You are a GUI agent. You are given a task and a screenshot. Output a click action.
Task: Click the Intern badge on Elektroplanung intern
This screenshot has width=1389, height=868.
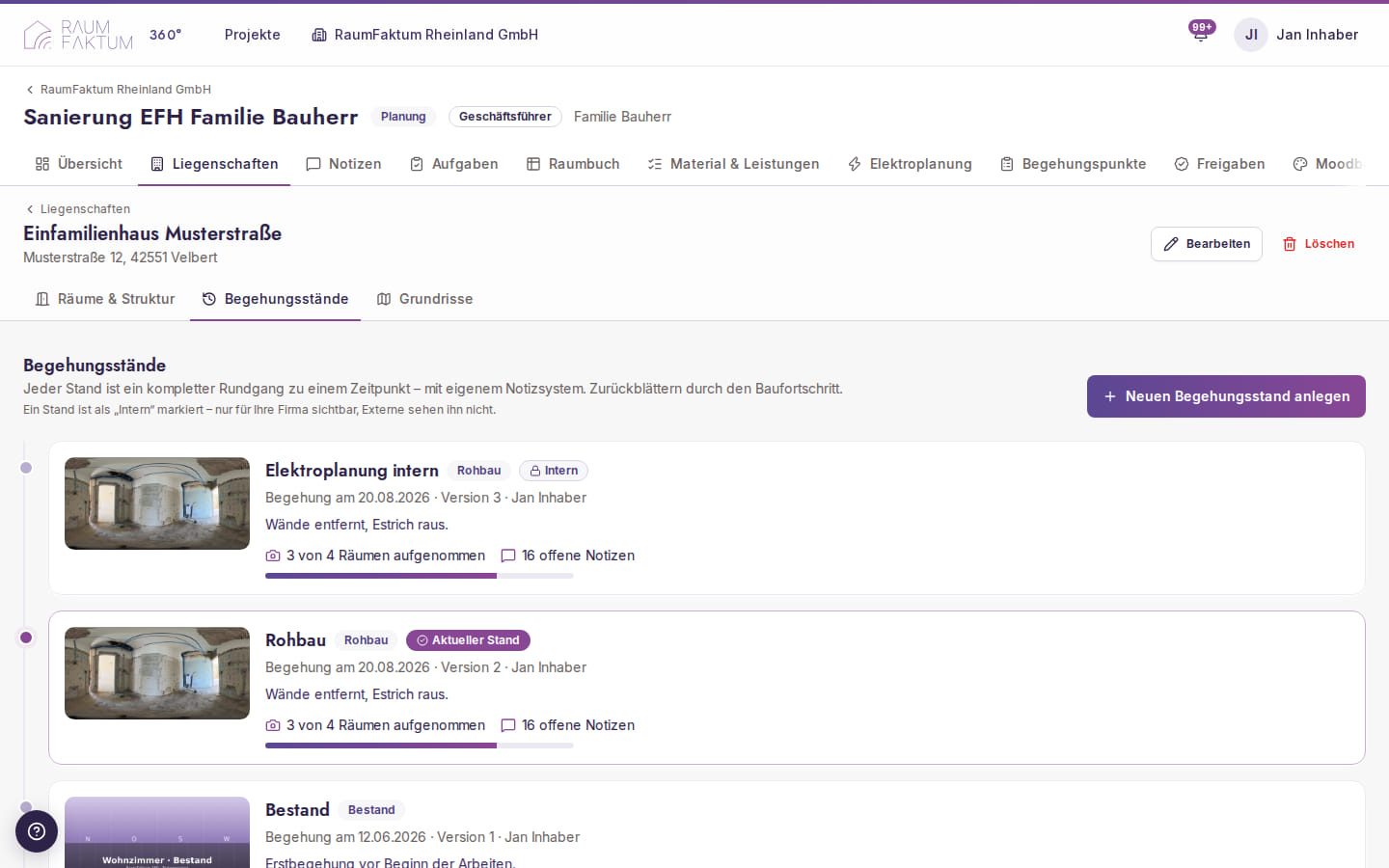[554, 471]
